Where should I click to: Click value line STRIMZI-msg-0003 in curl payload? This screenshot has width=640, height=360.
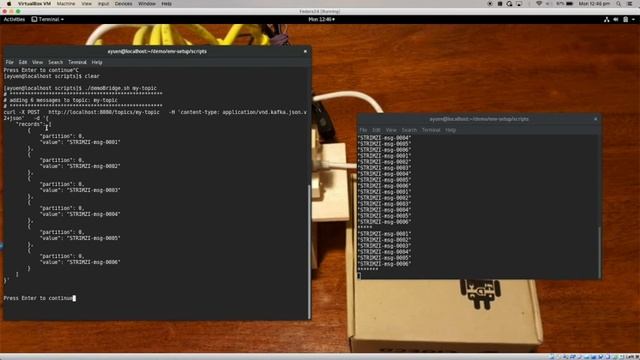coord(80,191)
